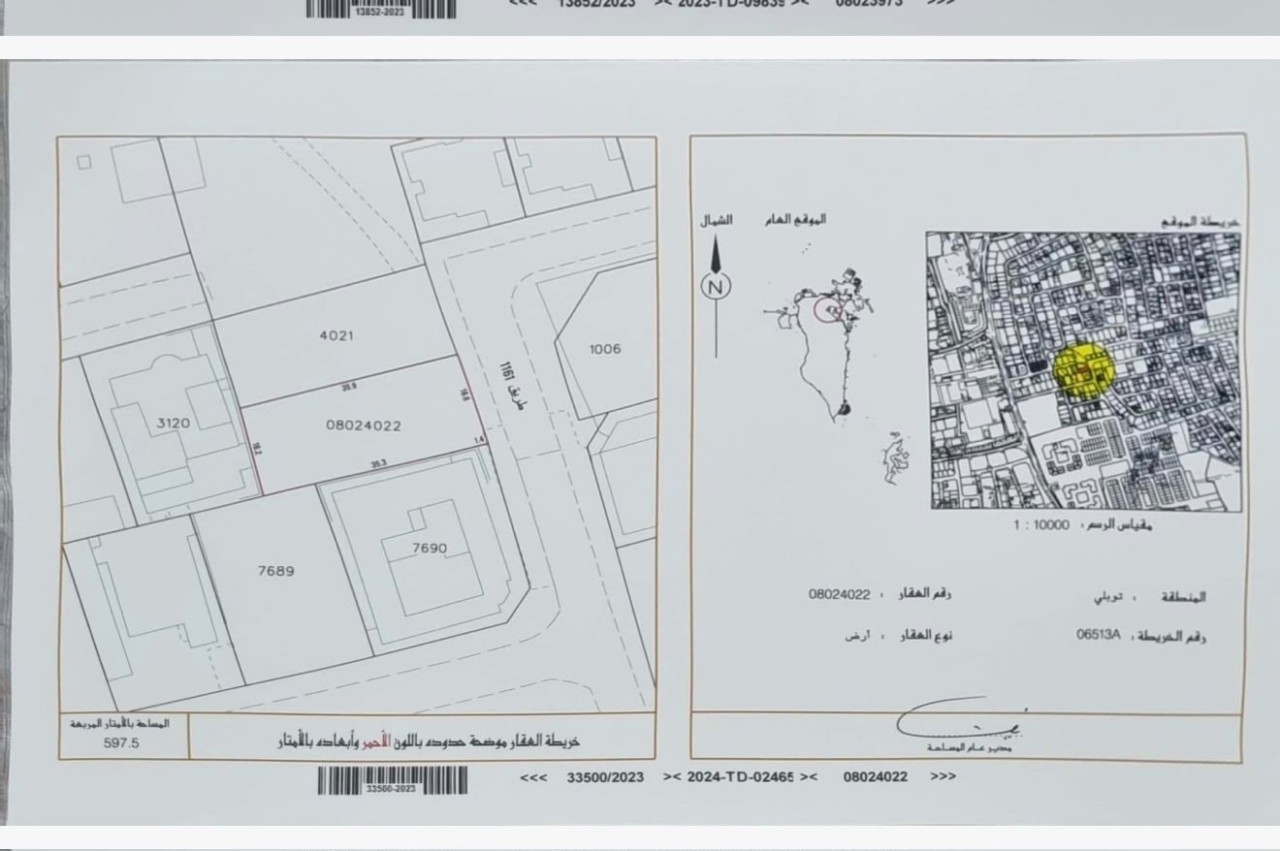The image size is (1280, 851).
Task: Click the barcode labeled 13852-2023 at top
Action: pyautogui.click(x=381, y=9)
